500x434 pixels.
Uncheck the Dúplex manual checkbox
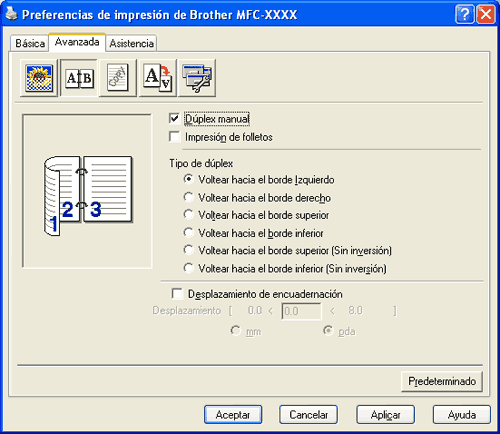(174, 118)
